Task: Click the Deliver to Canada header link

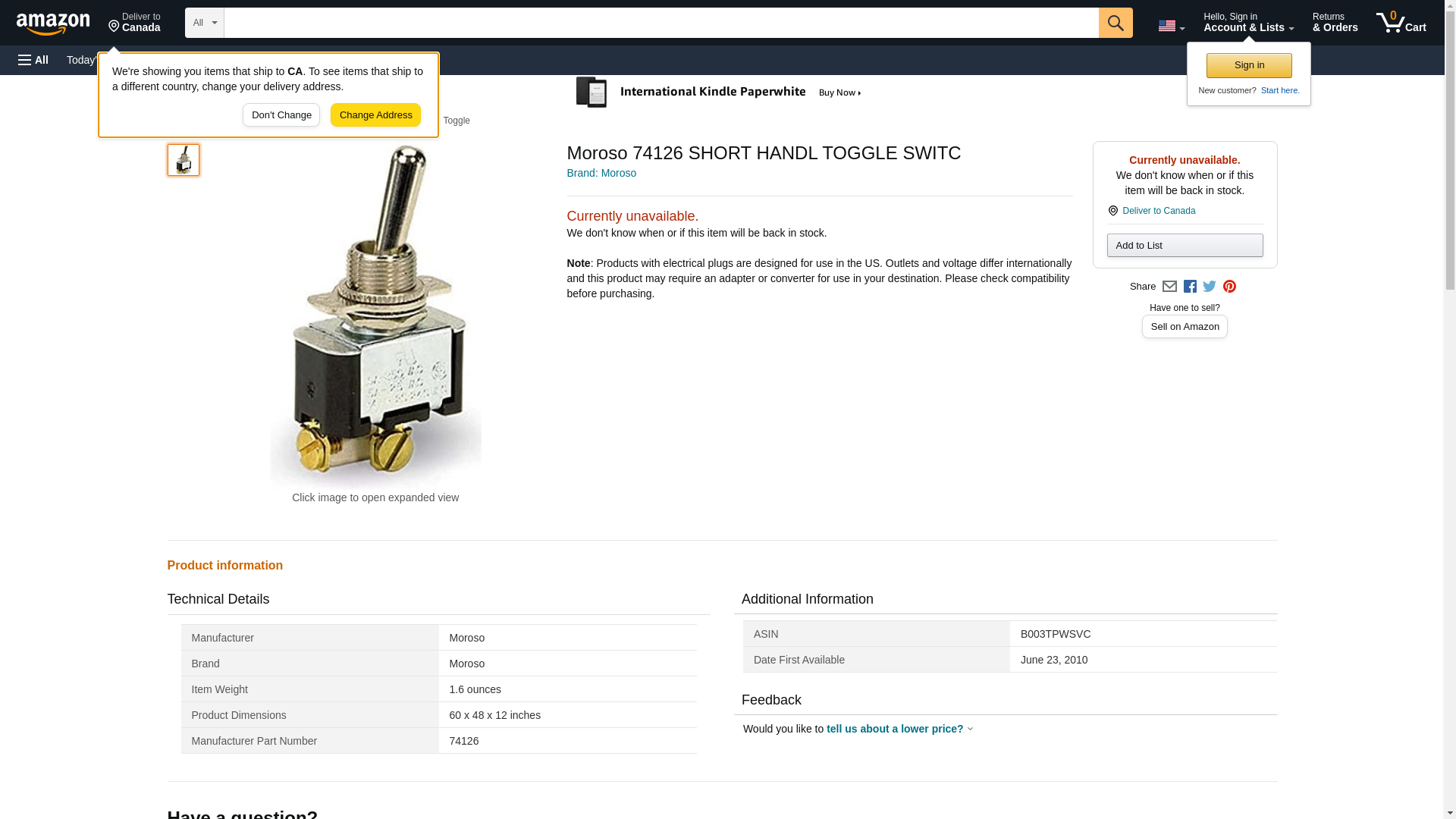Action: [134, 23]
